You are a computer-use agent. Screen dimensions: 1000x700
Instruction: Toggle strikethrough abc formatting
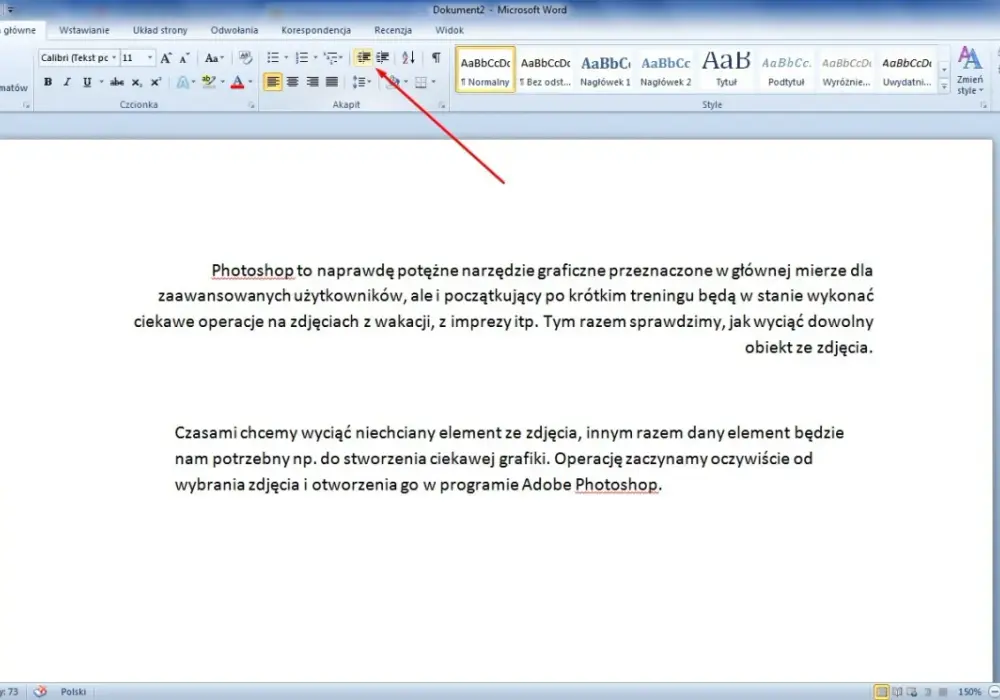[x=117, y=82]
